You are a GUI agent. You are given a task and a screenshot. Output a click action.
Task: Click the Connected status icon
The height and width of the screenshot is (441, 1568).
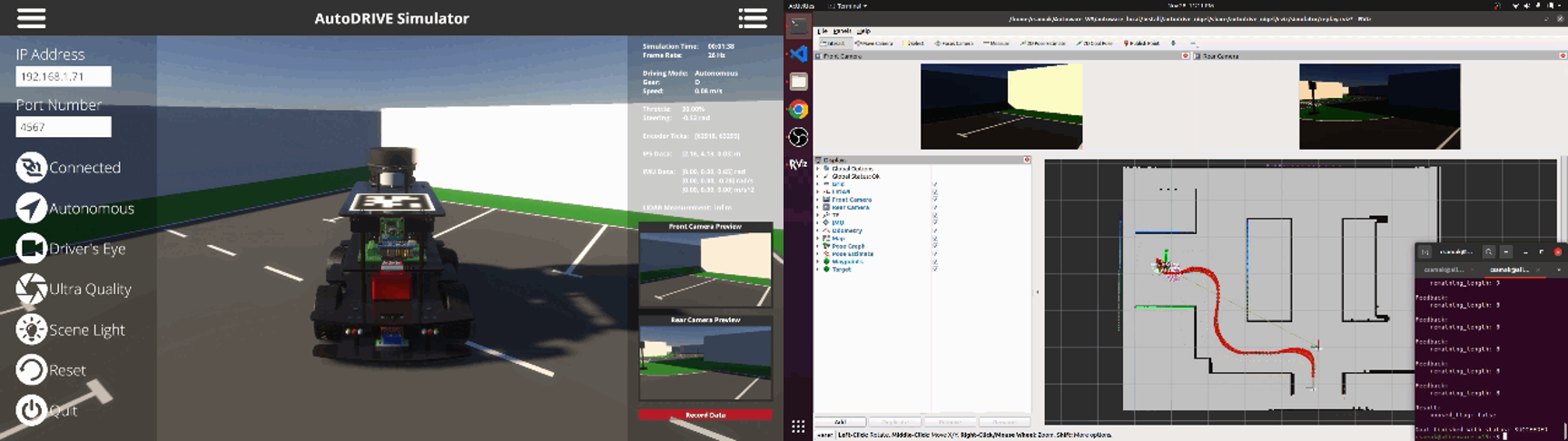[31, 167]
